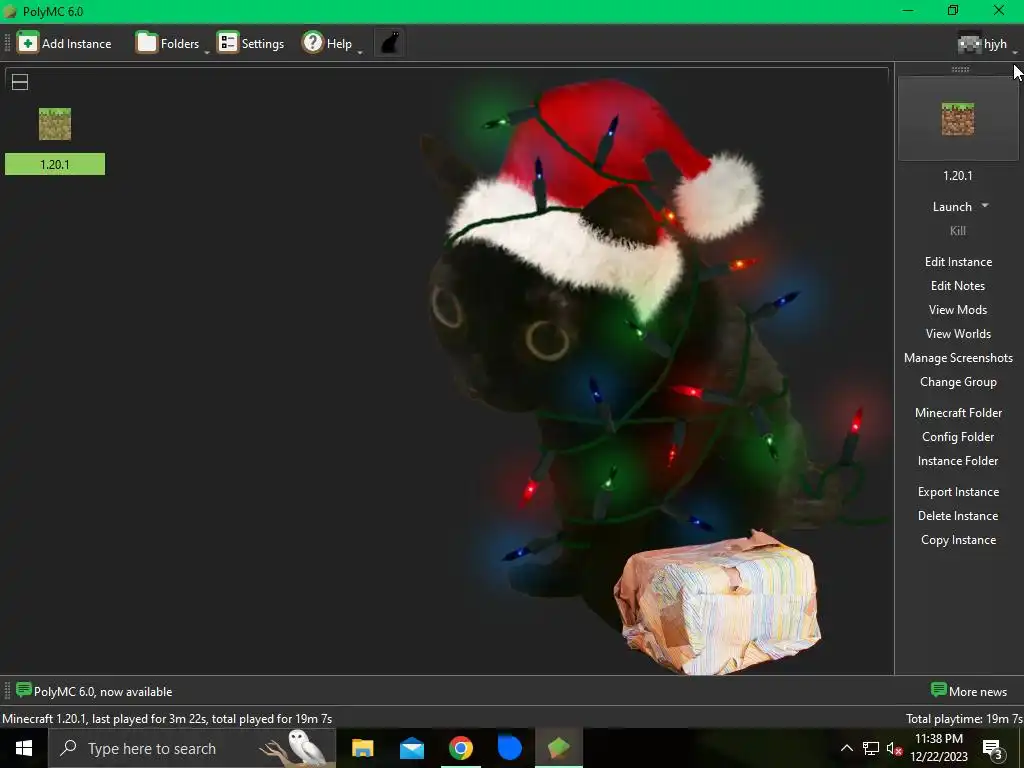This screenshot has width=1024, height=768.
Task: Open Google Chrome from taskbar
Action: point(460,748)
